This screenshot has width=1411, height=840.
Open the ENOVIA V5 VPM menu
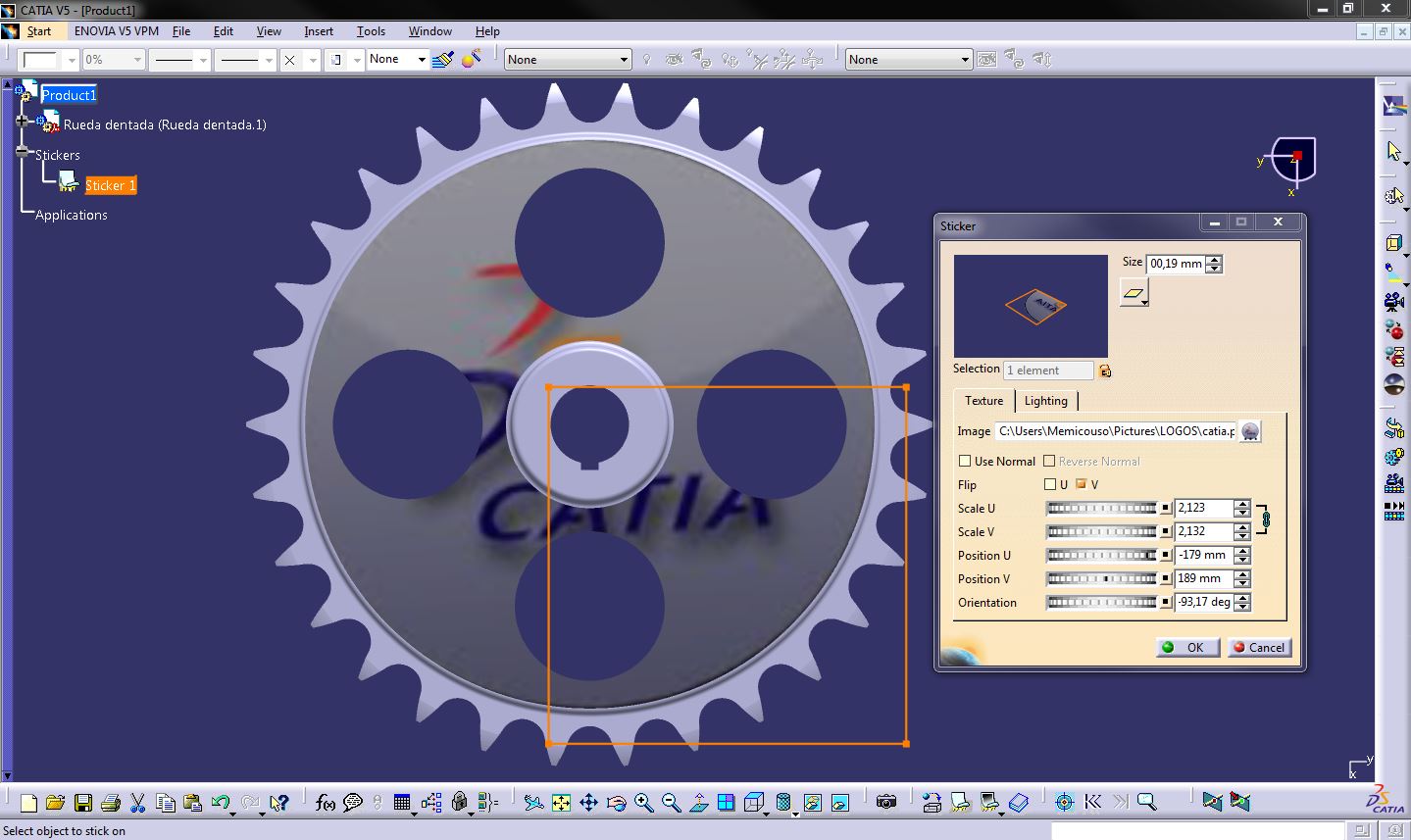(117, 31)
